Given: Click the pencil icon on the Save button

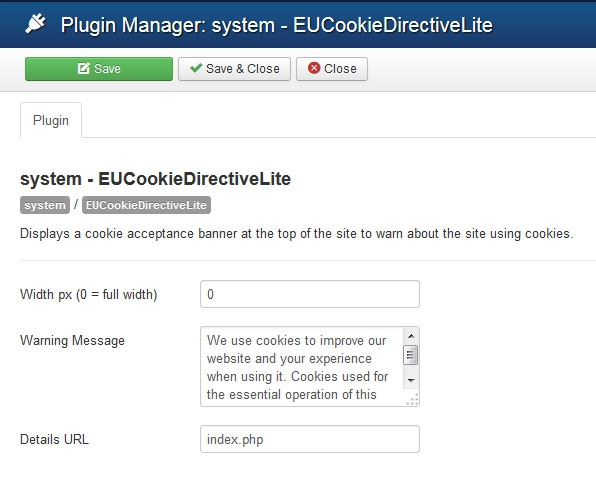Looking at the screenshot, I should [x=83, y=68].
